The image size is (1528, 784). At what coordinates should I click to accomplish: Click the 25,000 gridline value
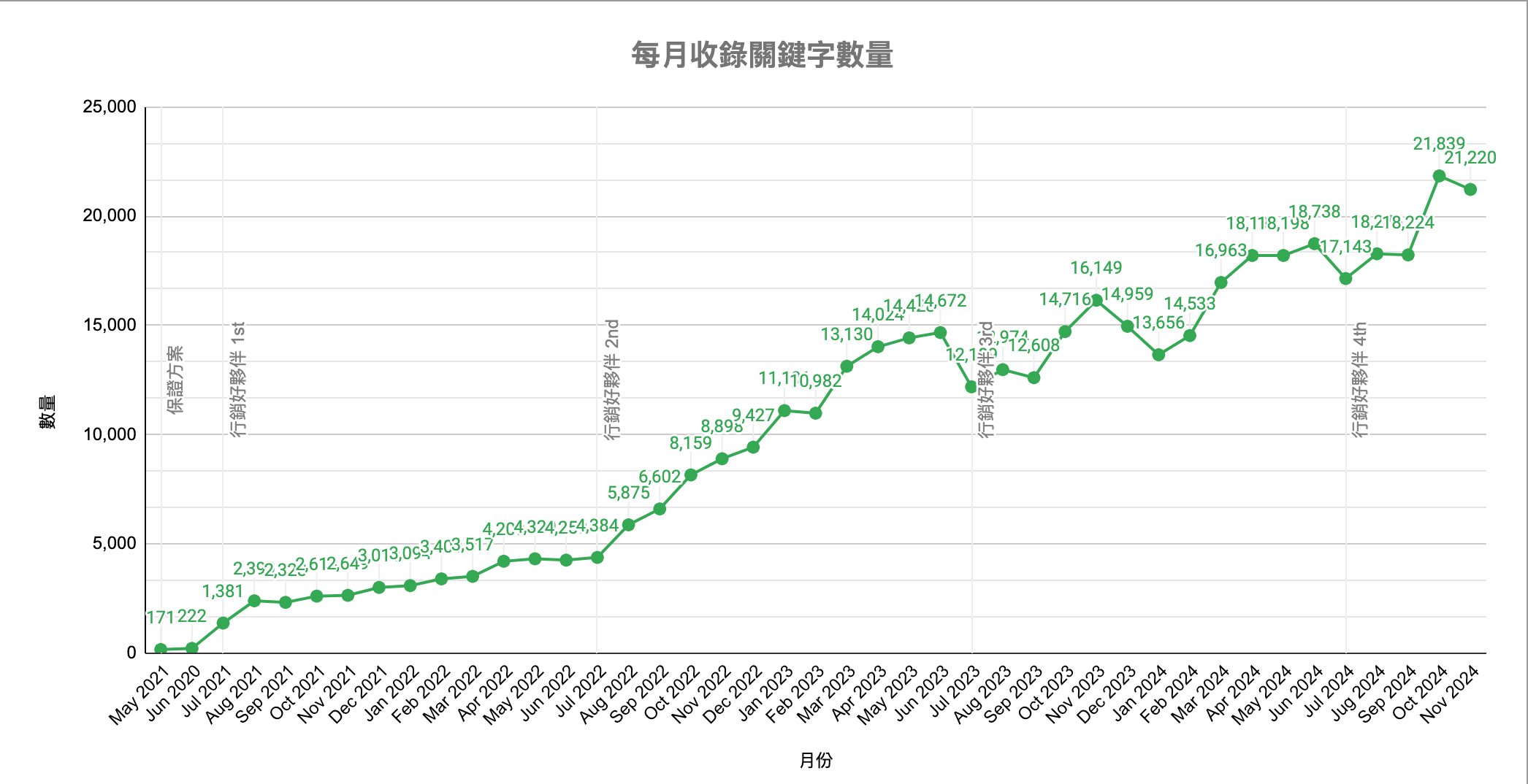tap(111, 105)
